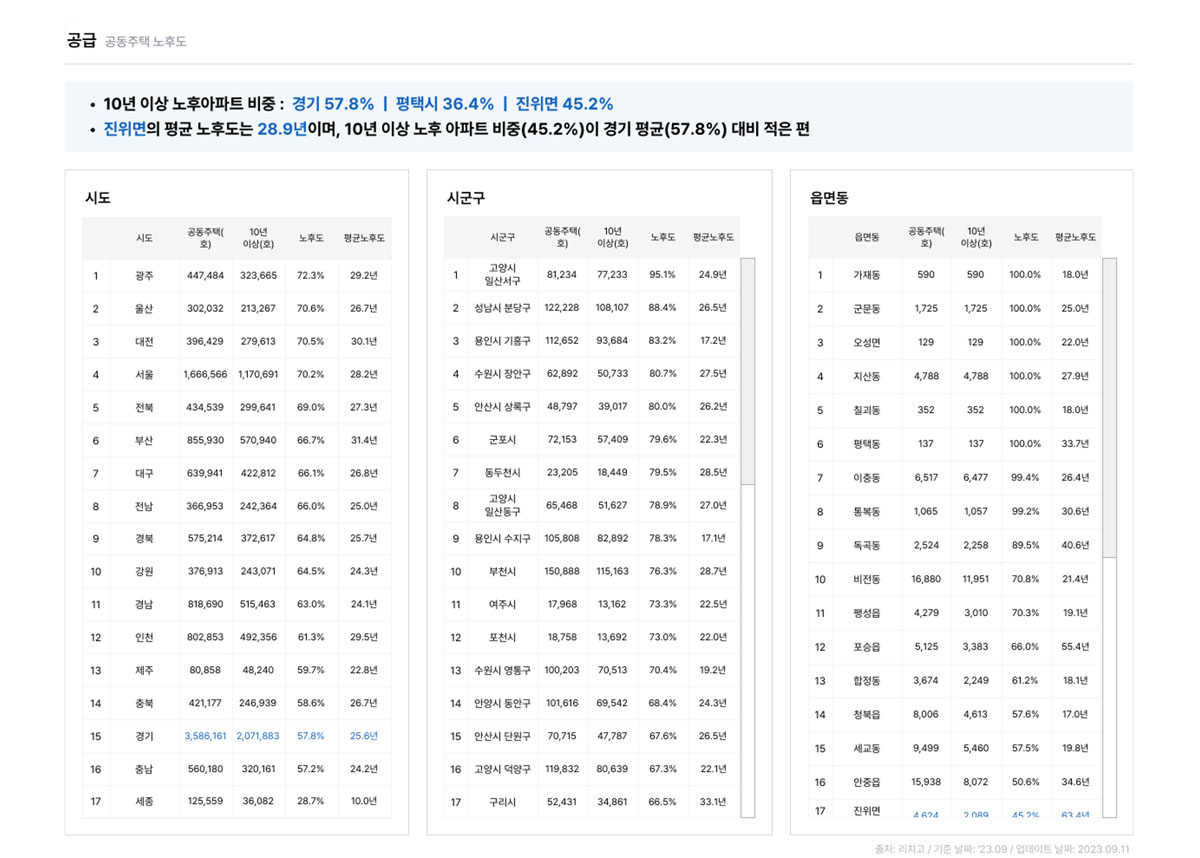Click the 읍면동 panel heading
Image resolution: width=1200 pixels, height=858 pixels.
829,198
